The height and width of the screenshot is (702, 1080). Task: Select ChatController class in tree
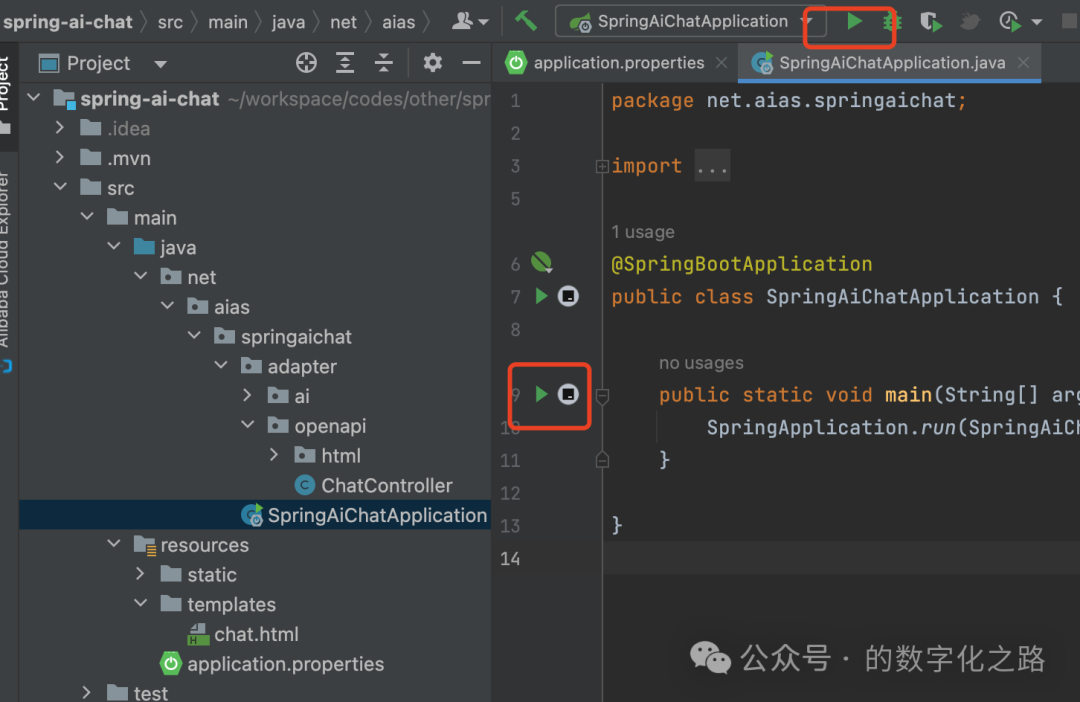373,485
